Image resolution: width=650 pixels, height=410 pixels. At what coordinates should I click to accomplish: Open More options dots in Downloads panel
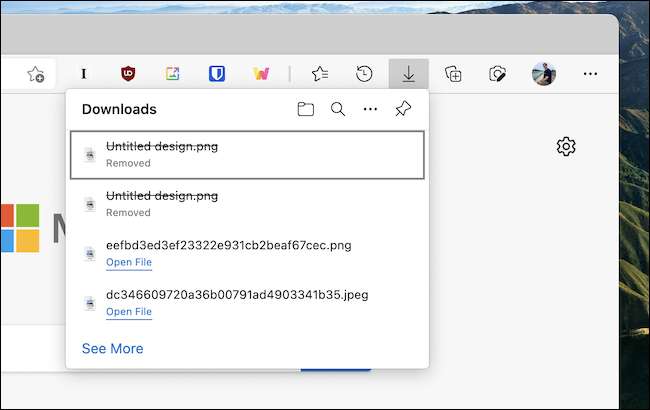(370, 109)
